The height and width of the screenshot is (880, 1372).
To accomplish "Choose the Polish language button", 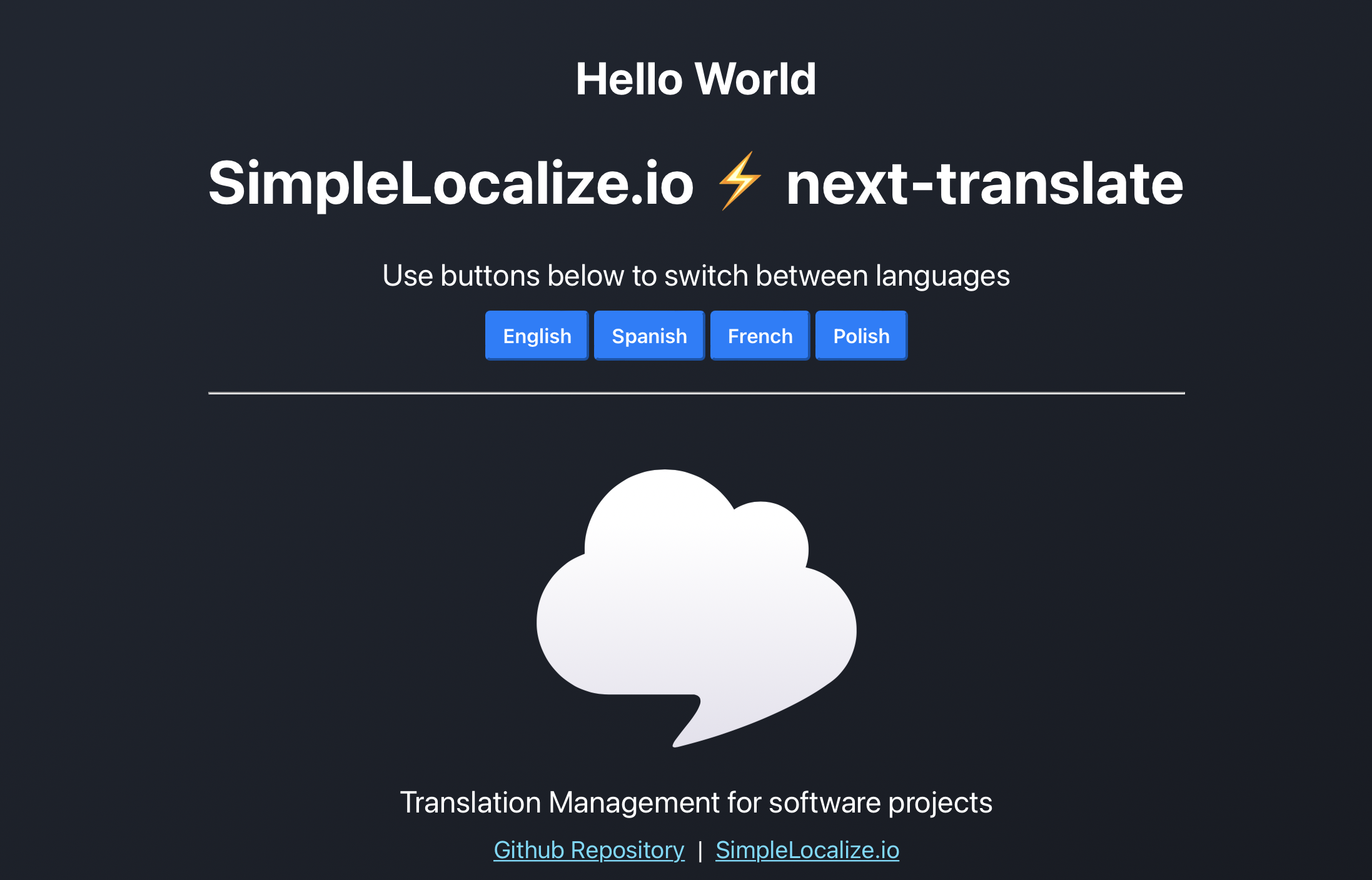I will coord(861,336).
